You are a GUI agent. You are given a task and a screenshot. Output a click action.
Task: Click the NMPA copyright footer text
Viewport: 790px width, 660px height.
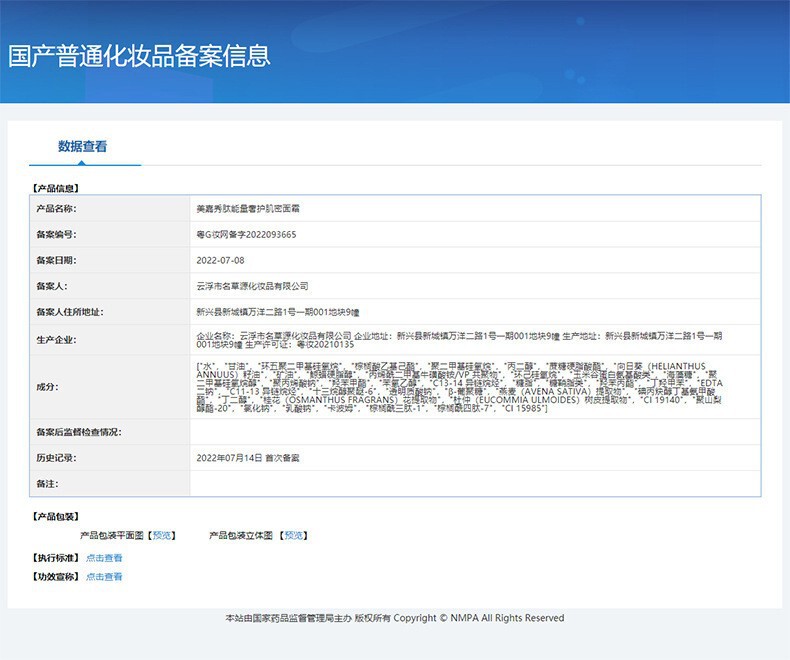(x=394, y=618)
